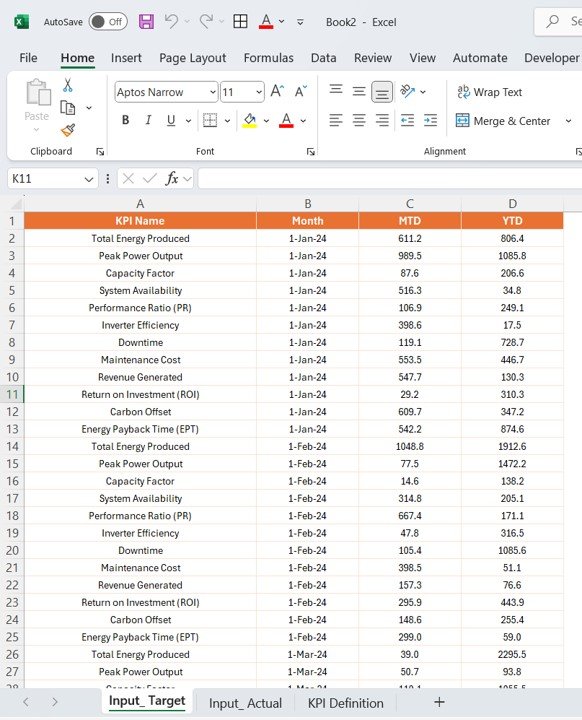Click the Redo arrow icon
This screenshot has width=582, height=720.
(x=206, y=21)
